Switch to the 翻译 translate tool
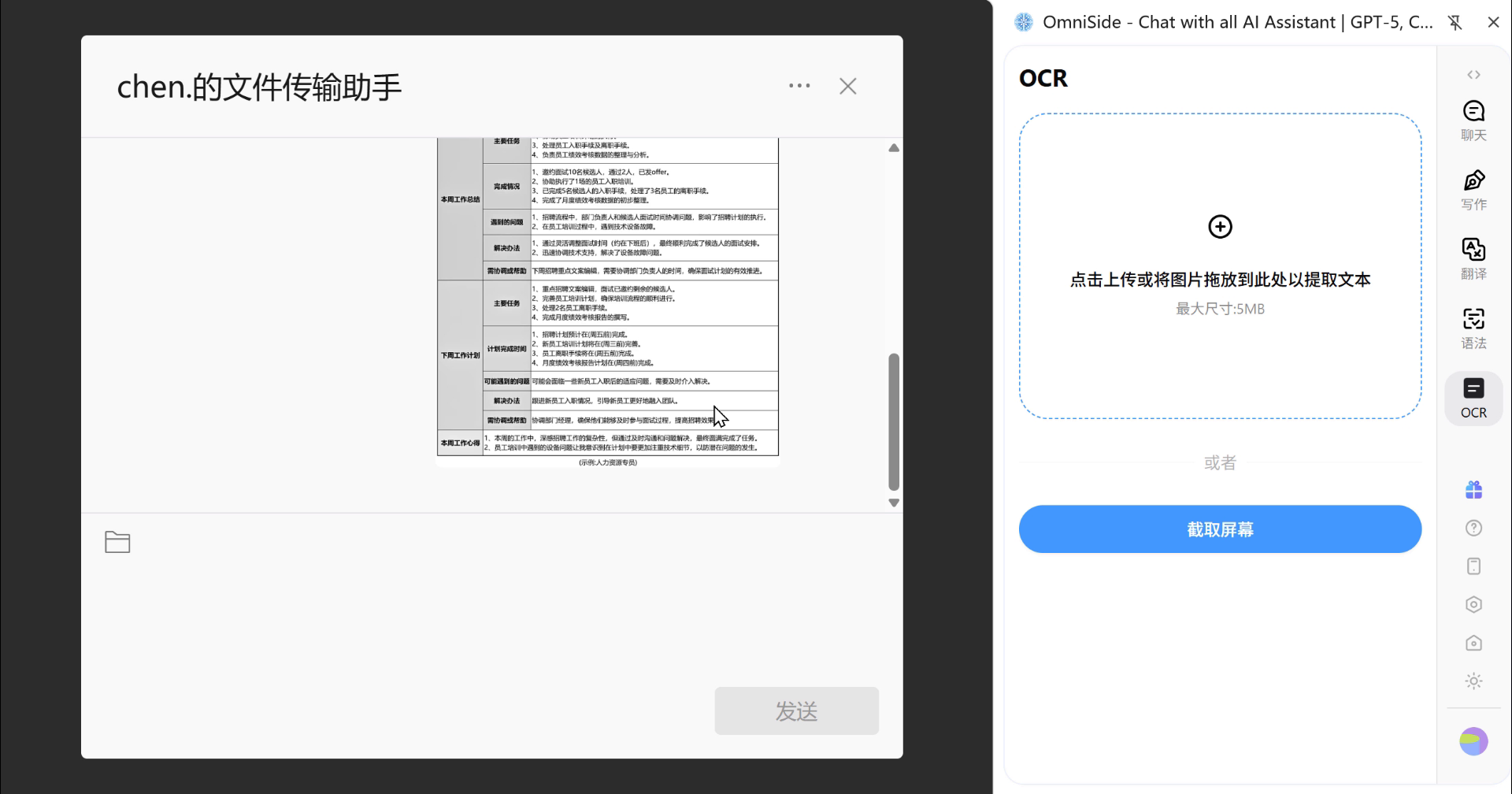 click(1473, 259)
